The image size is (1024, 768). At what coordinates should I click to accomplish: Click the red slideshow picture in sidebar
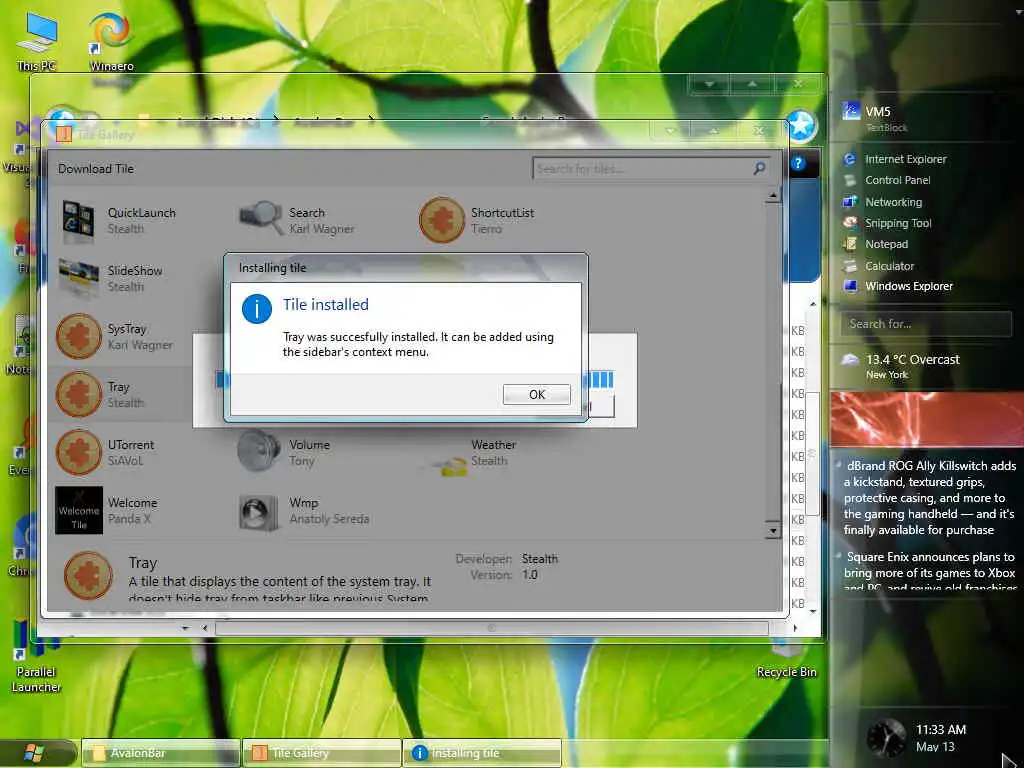pos(927,419)
